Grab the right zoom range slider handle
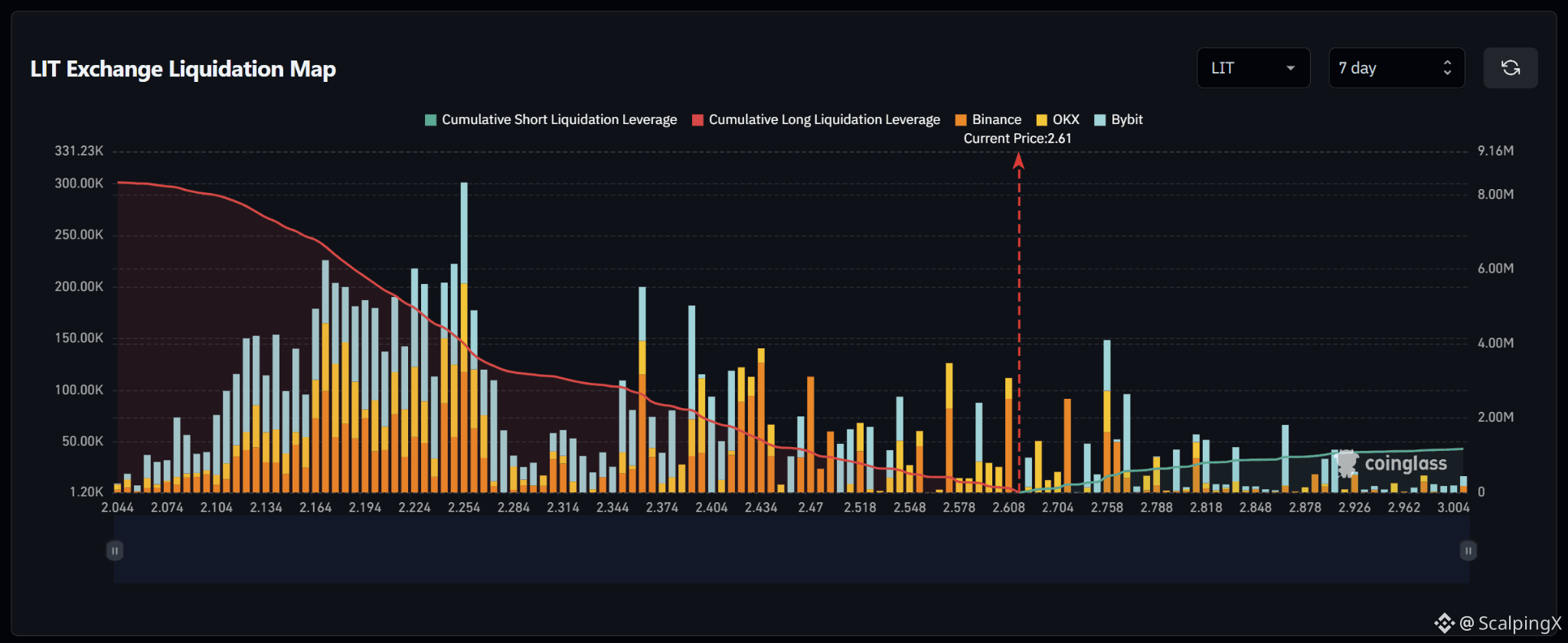Viewport: 1568px width, 643px height. (x=1468, y=550)
